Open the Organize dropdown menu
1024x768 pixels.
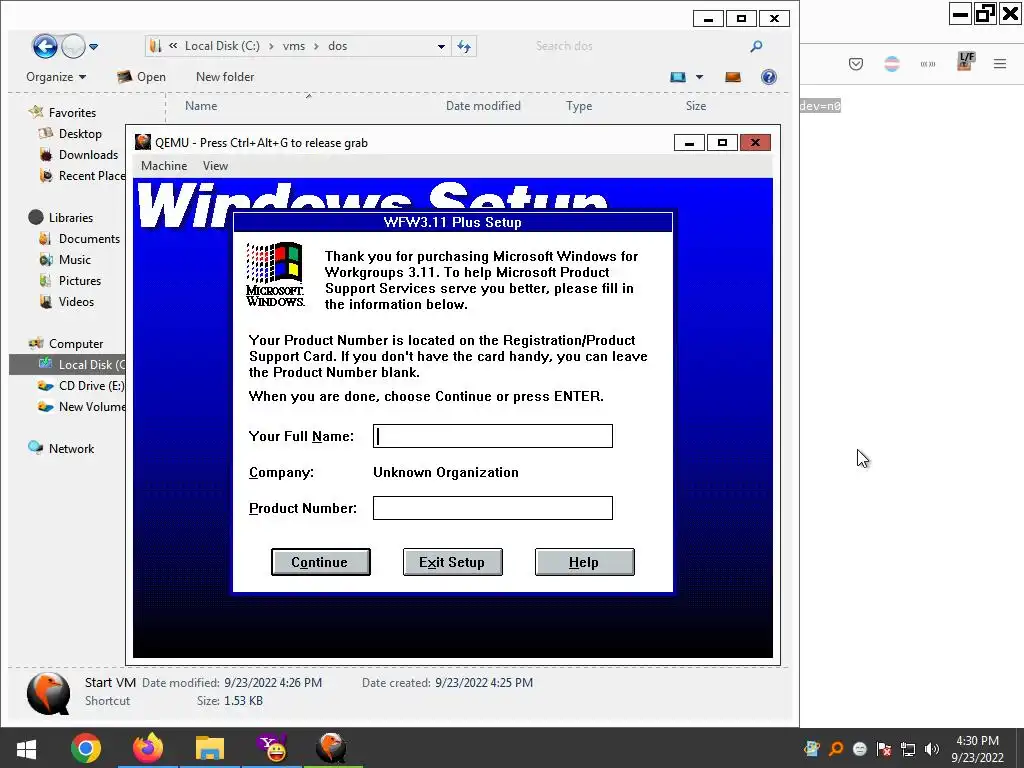pyautogui.click(x=56, y=77)
